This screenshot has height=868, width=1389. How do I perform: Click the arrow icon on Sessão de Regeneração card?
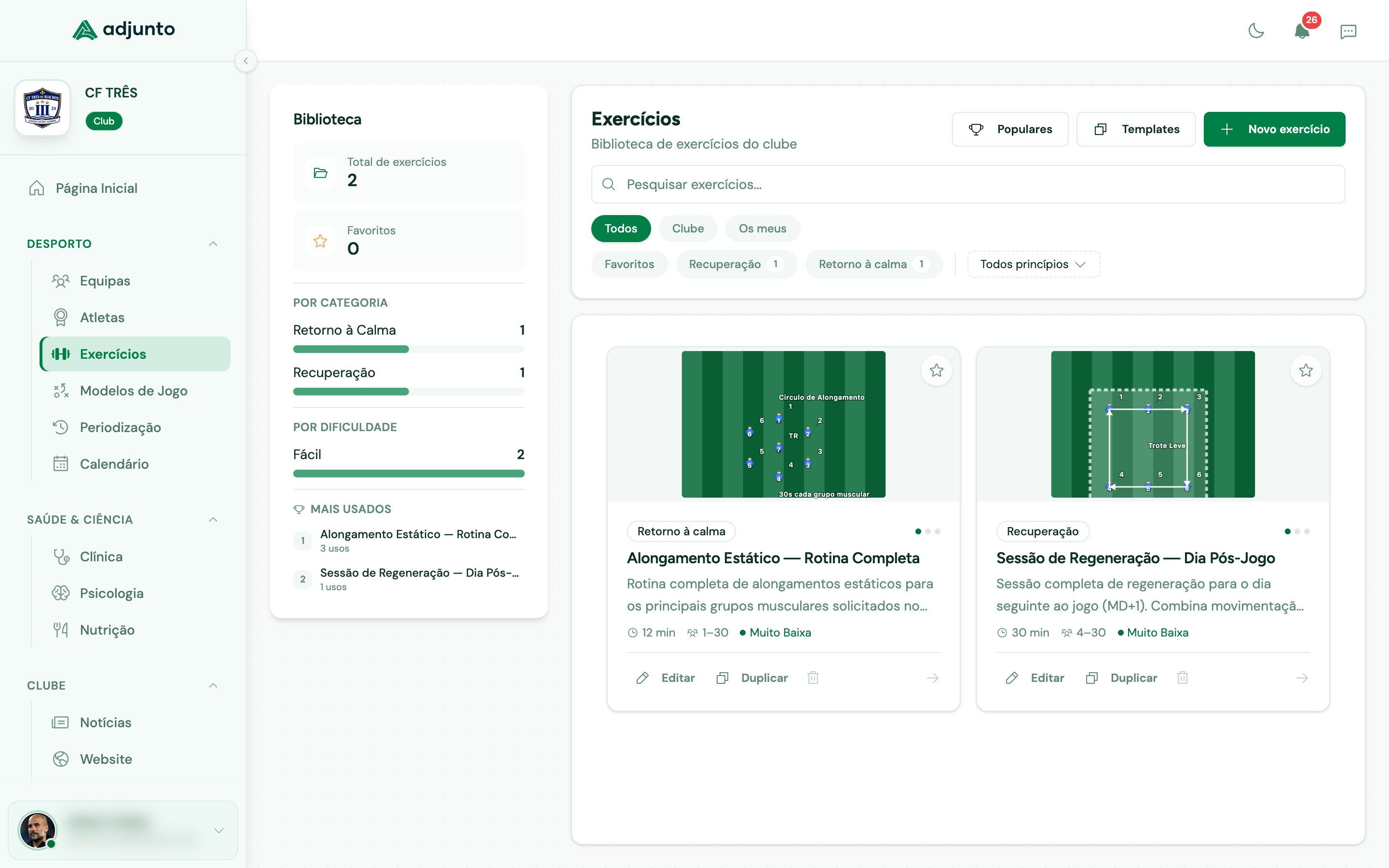tap(1302, 678)
